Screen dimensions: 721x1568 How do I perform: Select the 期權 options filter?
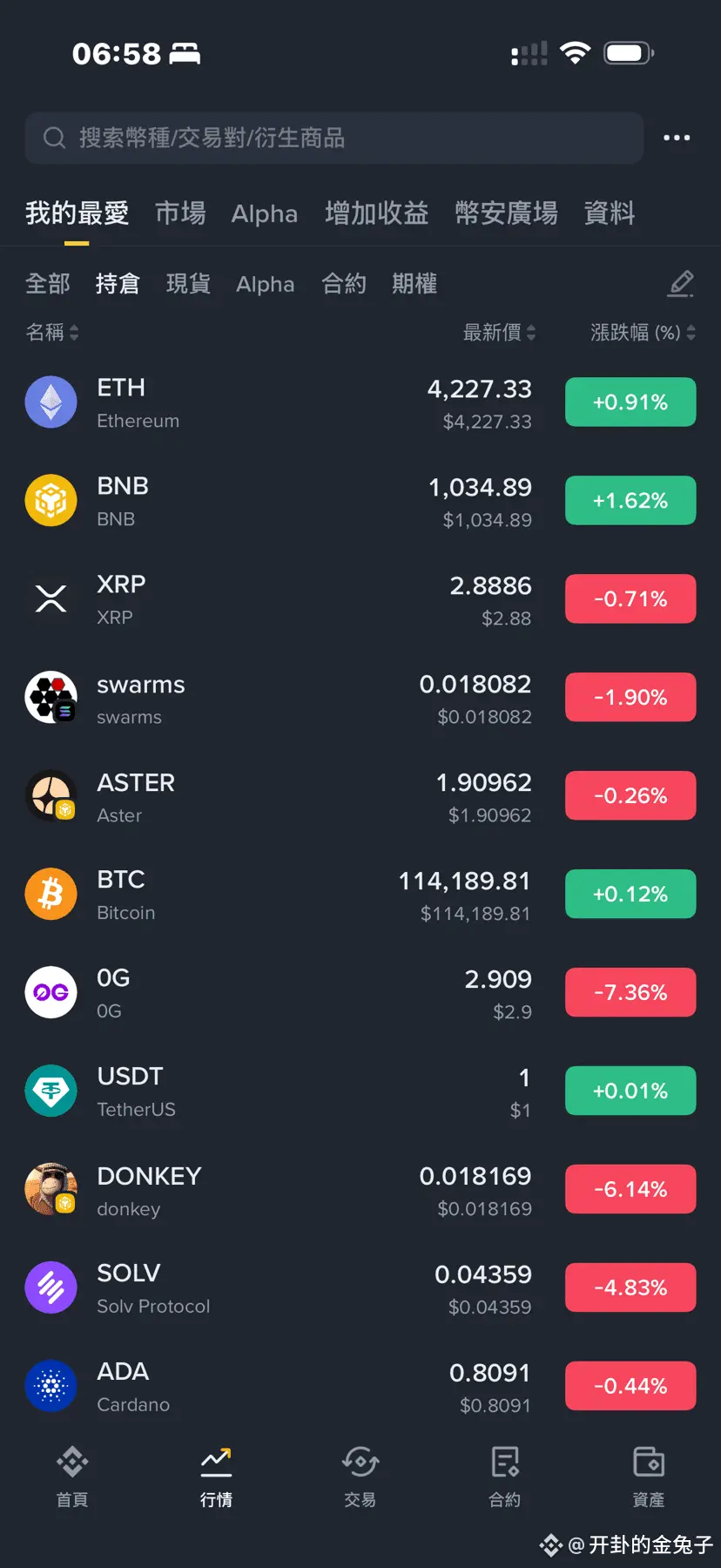click(414, 284)
